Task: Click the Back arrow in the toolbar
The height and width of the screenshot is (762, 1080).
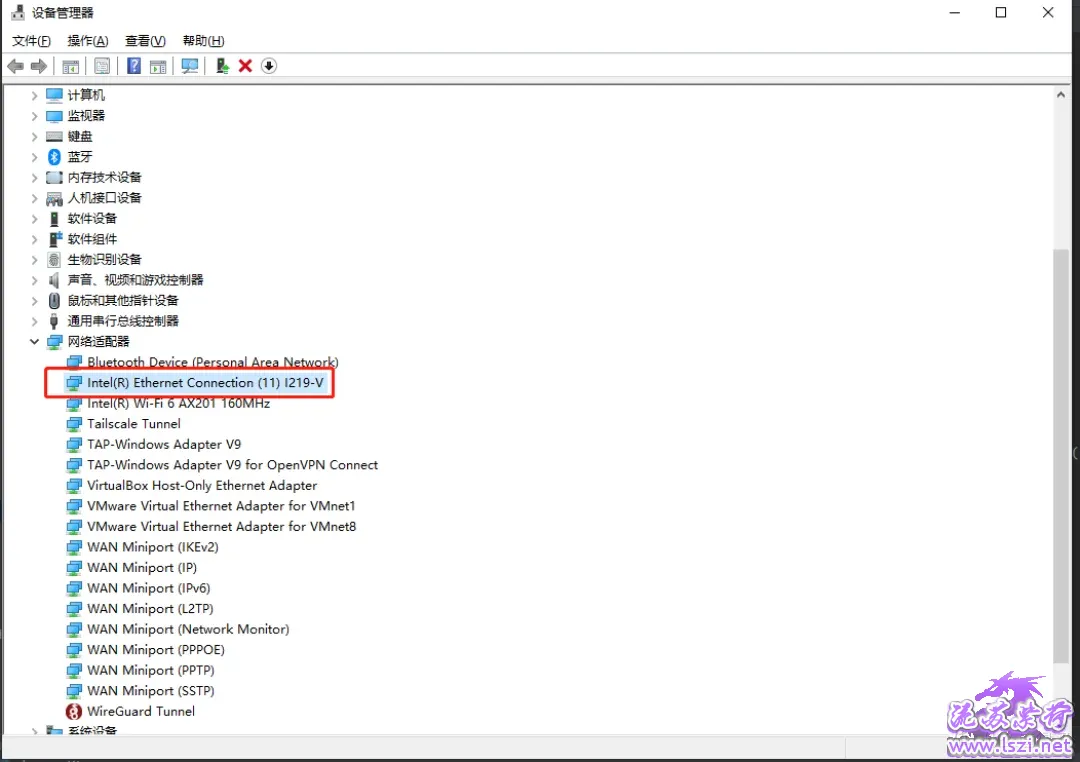Action: coord(15,66)
